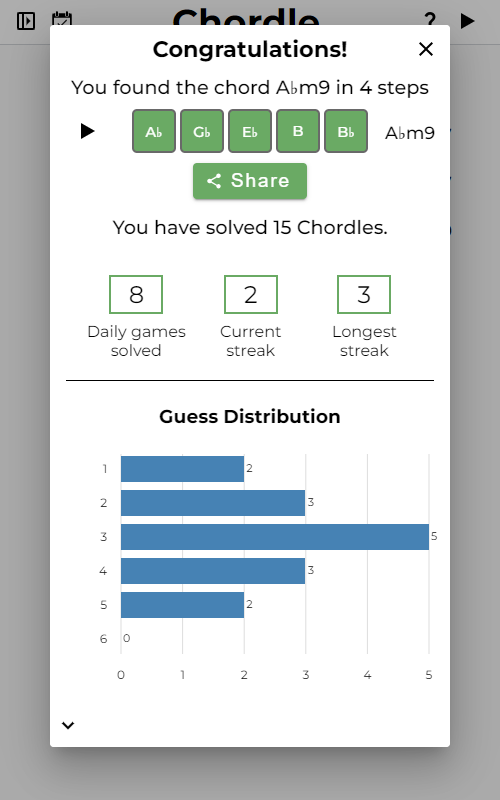Open the daily calendar icon
This screenshot has width=500, height=800.
coord(62,18)
